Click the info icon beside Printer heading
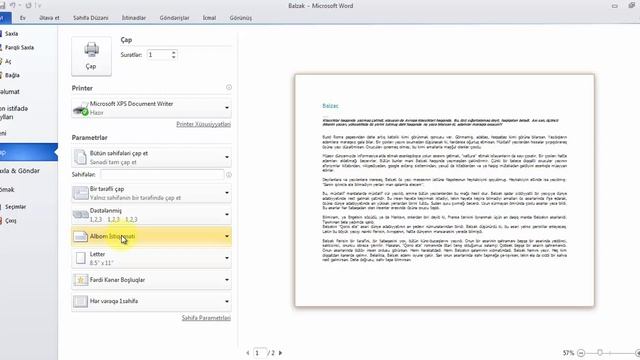640x360 pixels. (x=229, y=87)
